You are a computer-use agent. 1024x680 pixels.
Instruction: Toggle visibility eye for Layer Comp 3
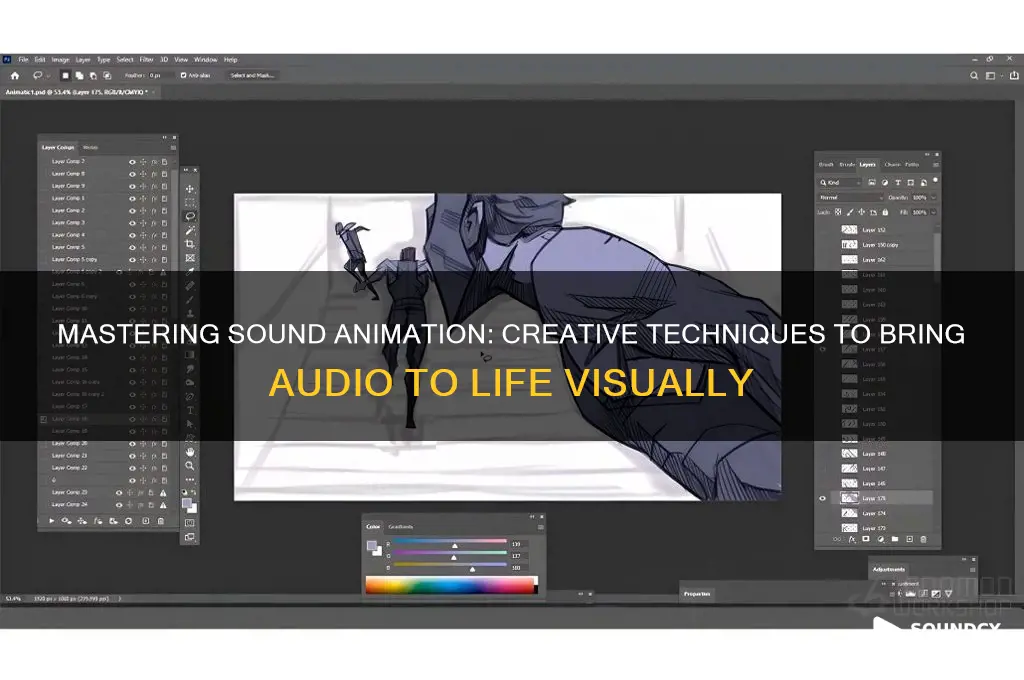(132, 223)
